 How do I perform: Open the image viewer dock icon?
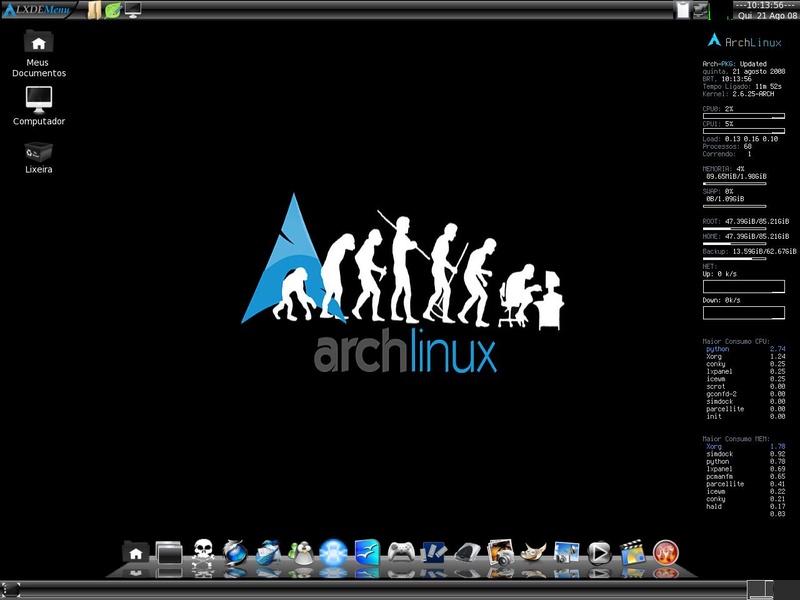coord(566,553)
